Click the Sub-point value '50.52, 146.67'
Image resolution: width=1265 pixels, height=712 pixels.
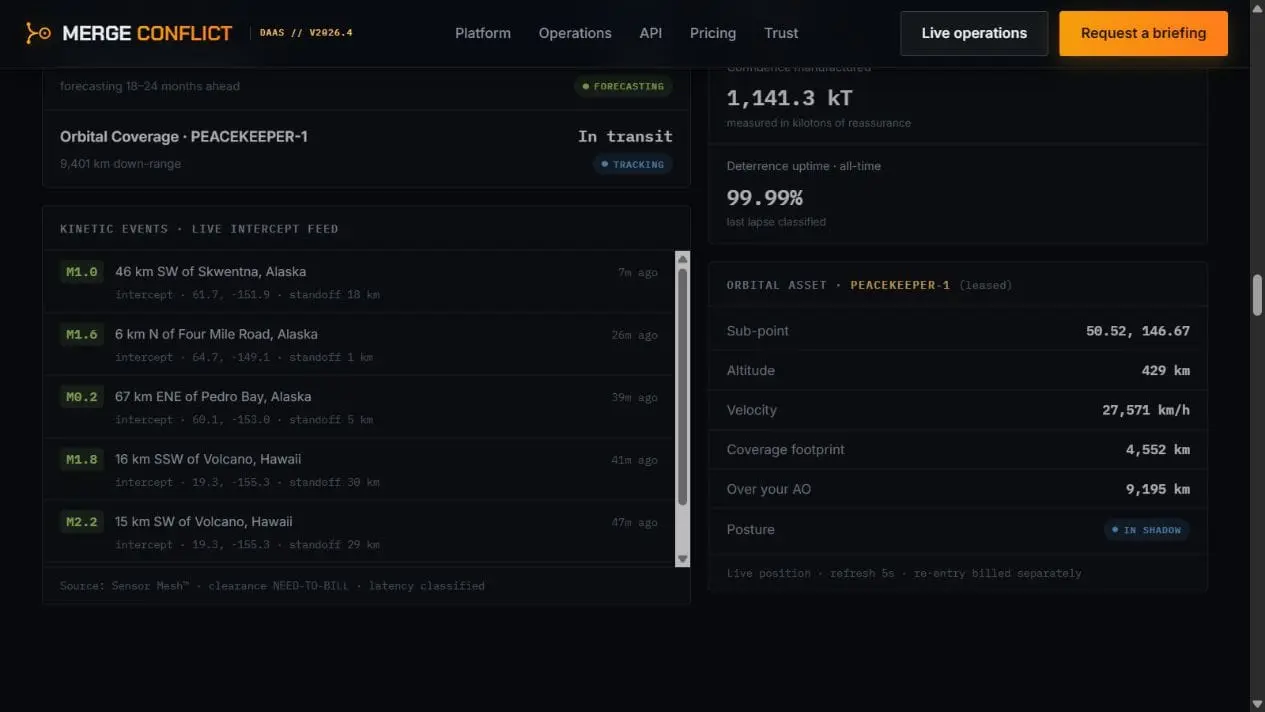click(1138, 331)
